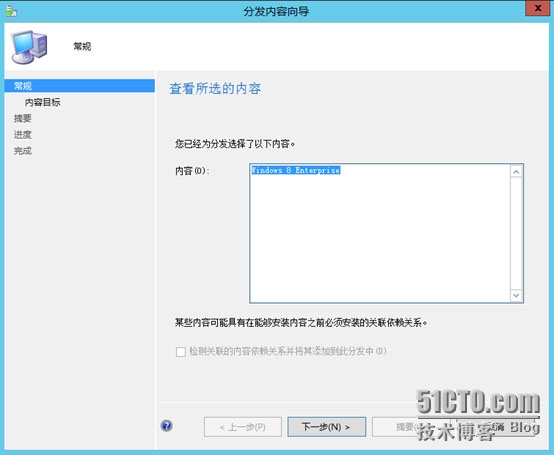Toggle the 检测关联的内容依赖关系 checkbox
The width and height of the screenshot is (554, 455).
[x=181, y=352]
